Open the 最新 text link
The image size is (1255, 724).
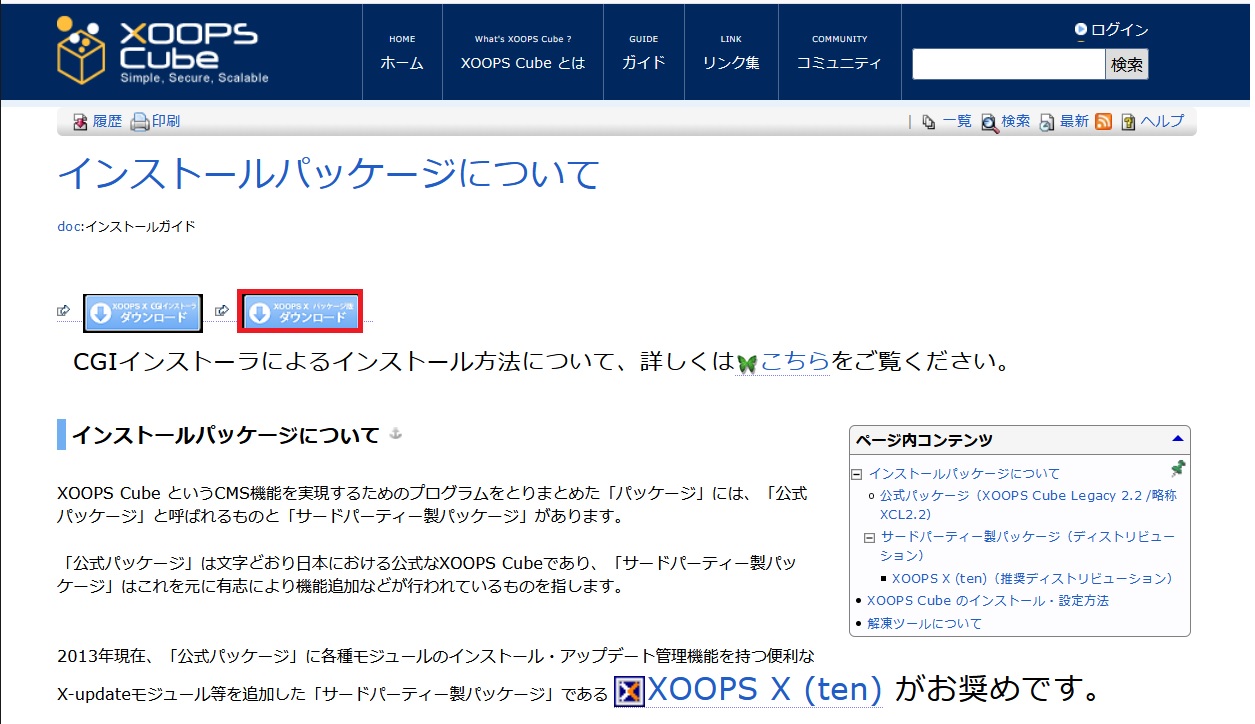click(1074, 122)
